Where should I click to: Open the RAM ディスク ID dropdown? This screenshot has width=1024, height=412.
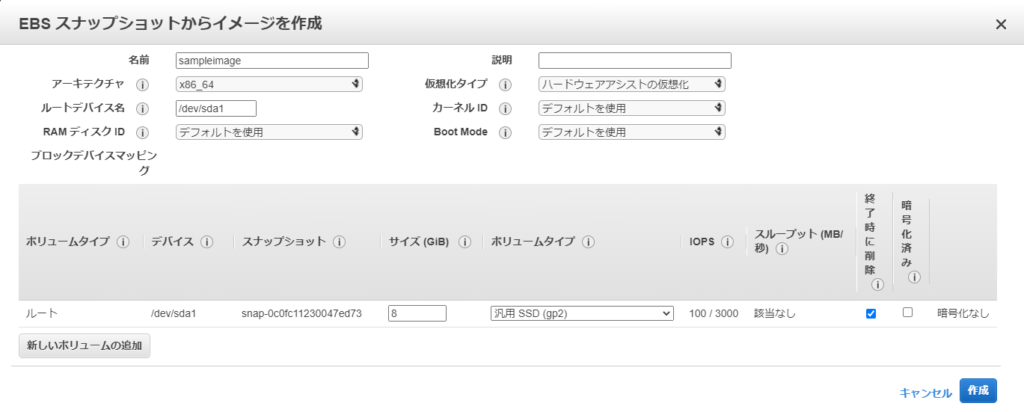tap(269, 132)
